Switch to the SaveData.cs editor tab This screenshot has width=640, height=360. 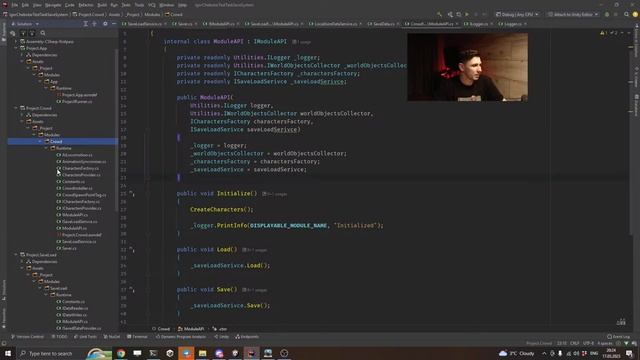pos(384,24)
